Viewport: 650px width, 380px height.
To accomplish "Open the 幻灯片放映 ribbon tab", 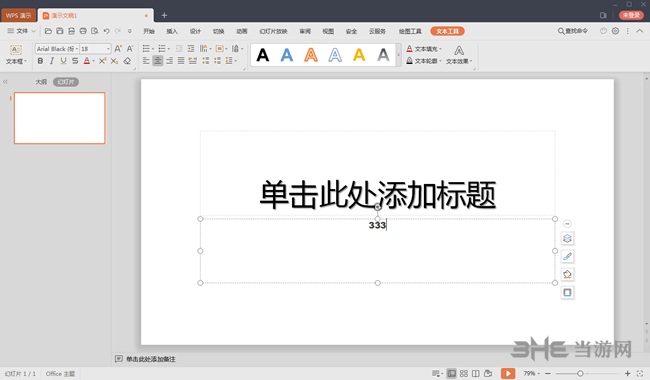I will pos(273,31).
